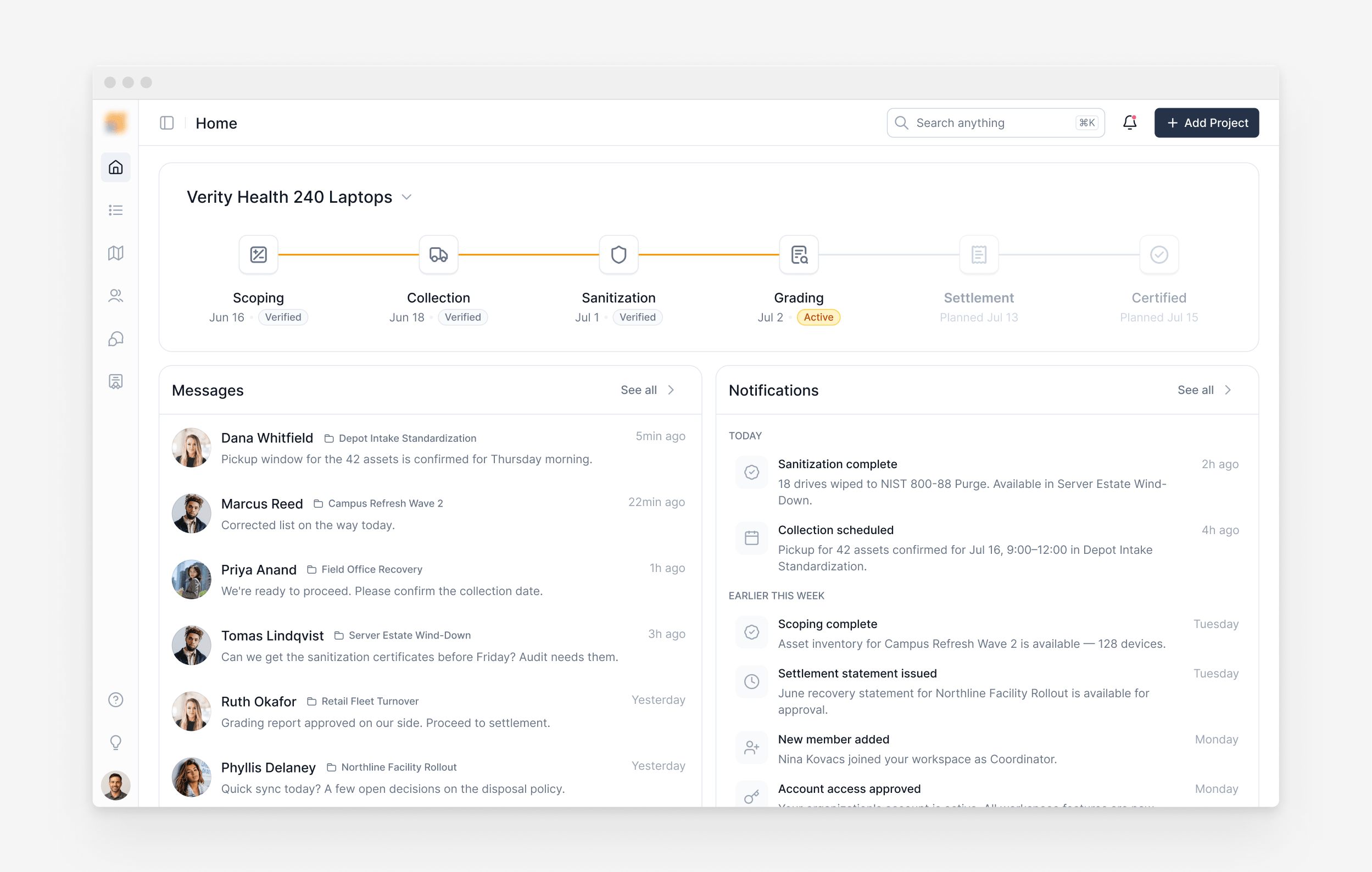The height and width of the screenshot is (872, 1372).
Task: Select the Settlement stage icon
Action: point(979,254)
